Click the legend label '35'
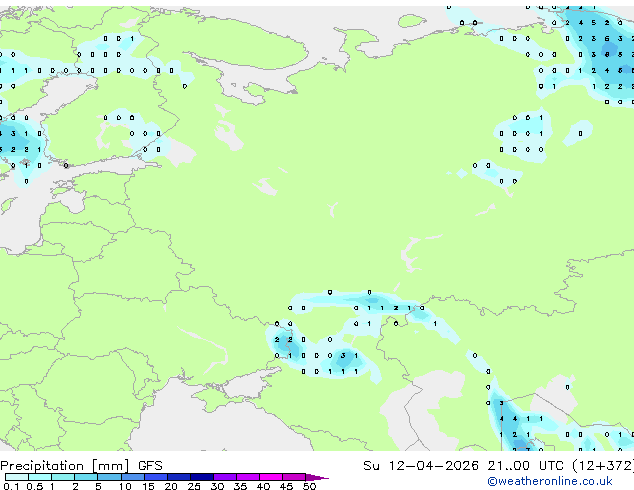The image size is (634, 490). 240,486
